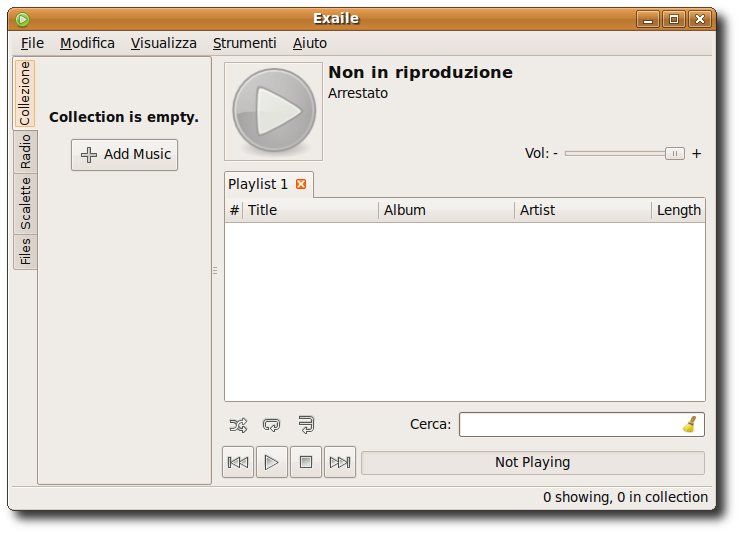This screenshot has width=740, height=534.
Task: Minimize the Exaile window
Action: coord(648,19)
